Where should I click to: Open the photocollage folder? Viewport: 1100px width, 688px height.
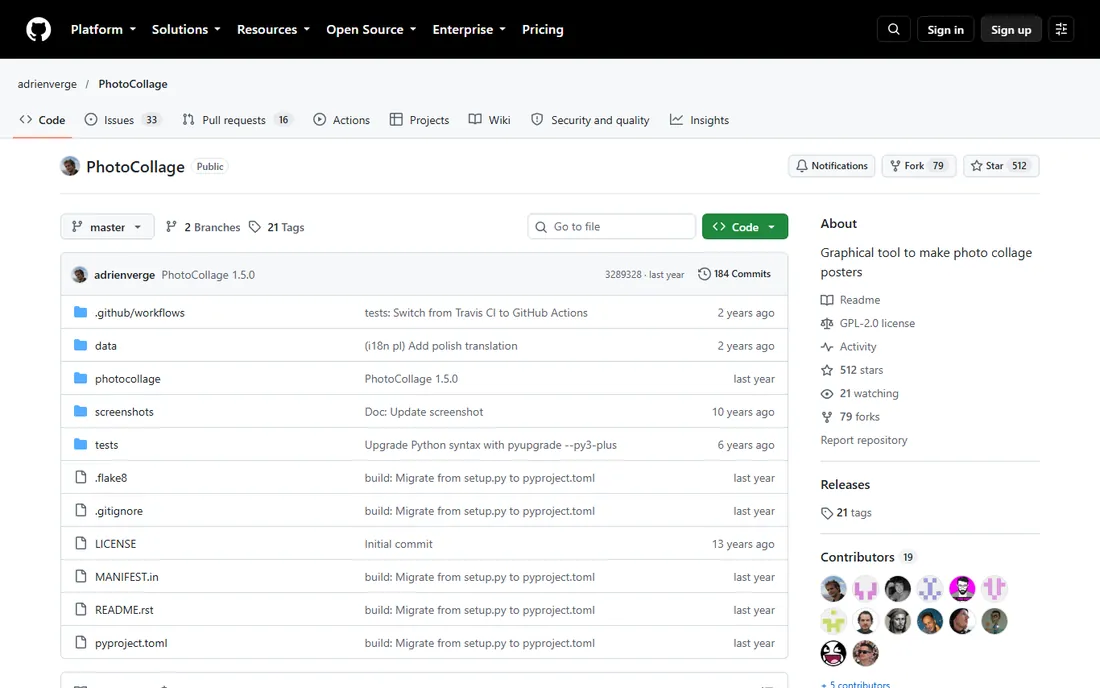point(128,379)
